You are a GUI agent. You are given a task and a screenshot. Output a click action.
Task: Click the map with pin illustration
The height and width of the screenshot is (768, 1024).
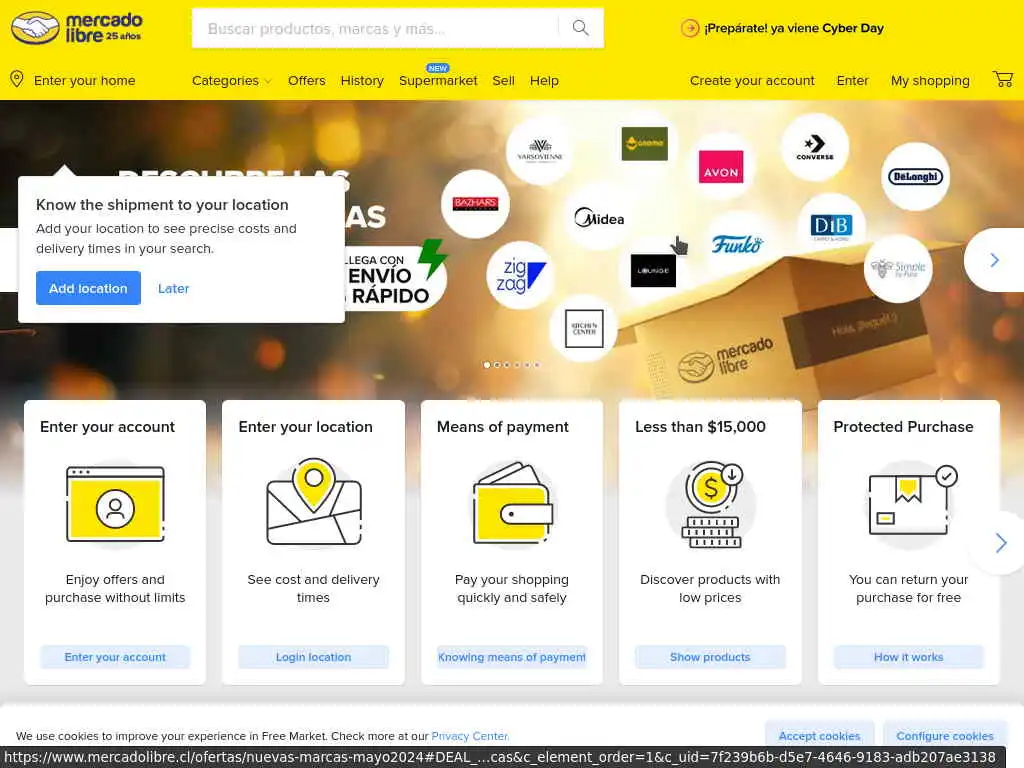click(x=313, y=502)
